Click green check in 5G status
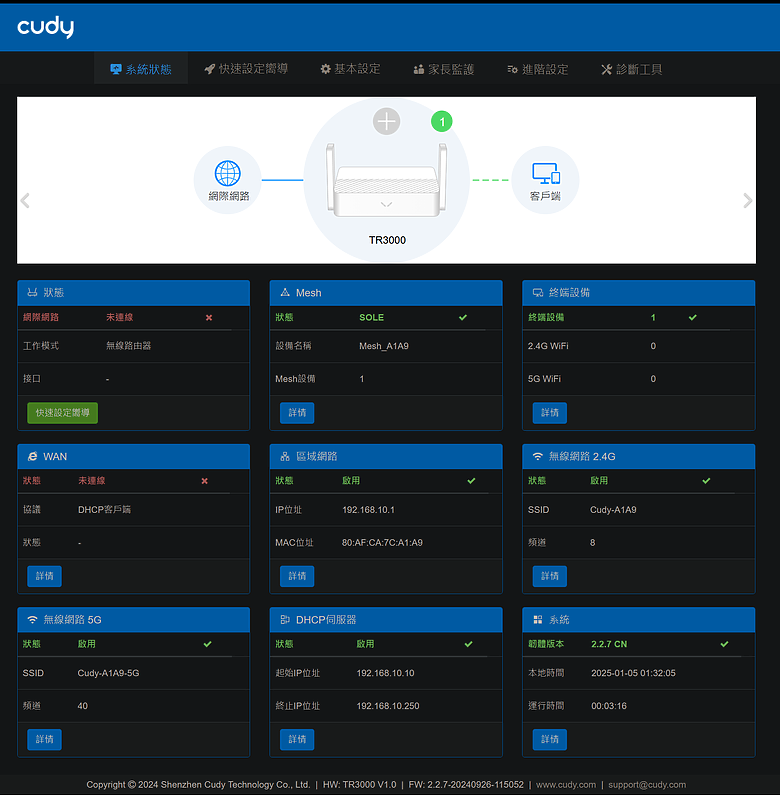The width and height of the screenshot is (780, 795). 207,644
